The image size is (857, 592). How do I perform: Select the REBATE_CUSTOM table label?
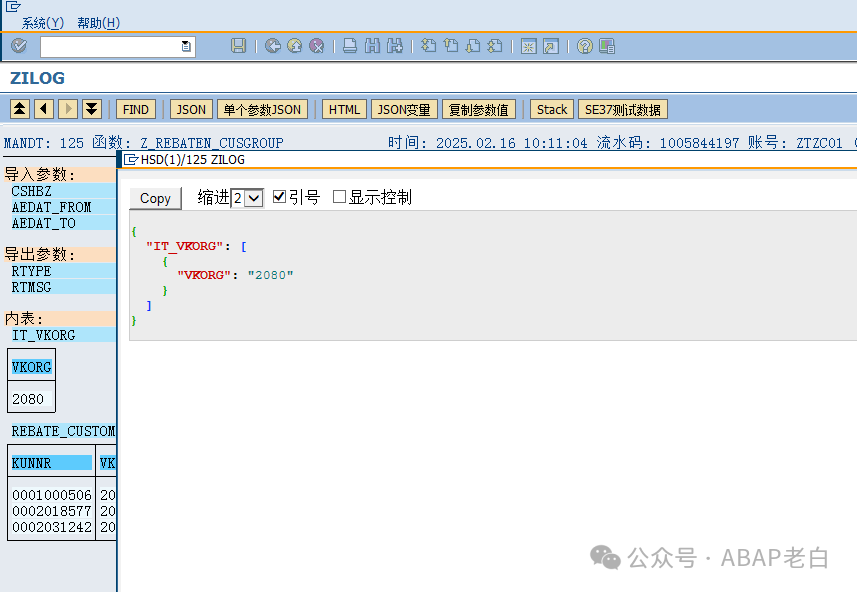pos(63,431)
